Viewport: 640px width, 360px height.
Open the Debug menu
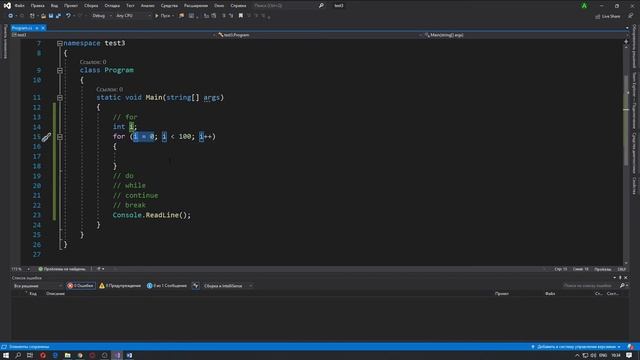[112, 6]
